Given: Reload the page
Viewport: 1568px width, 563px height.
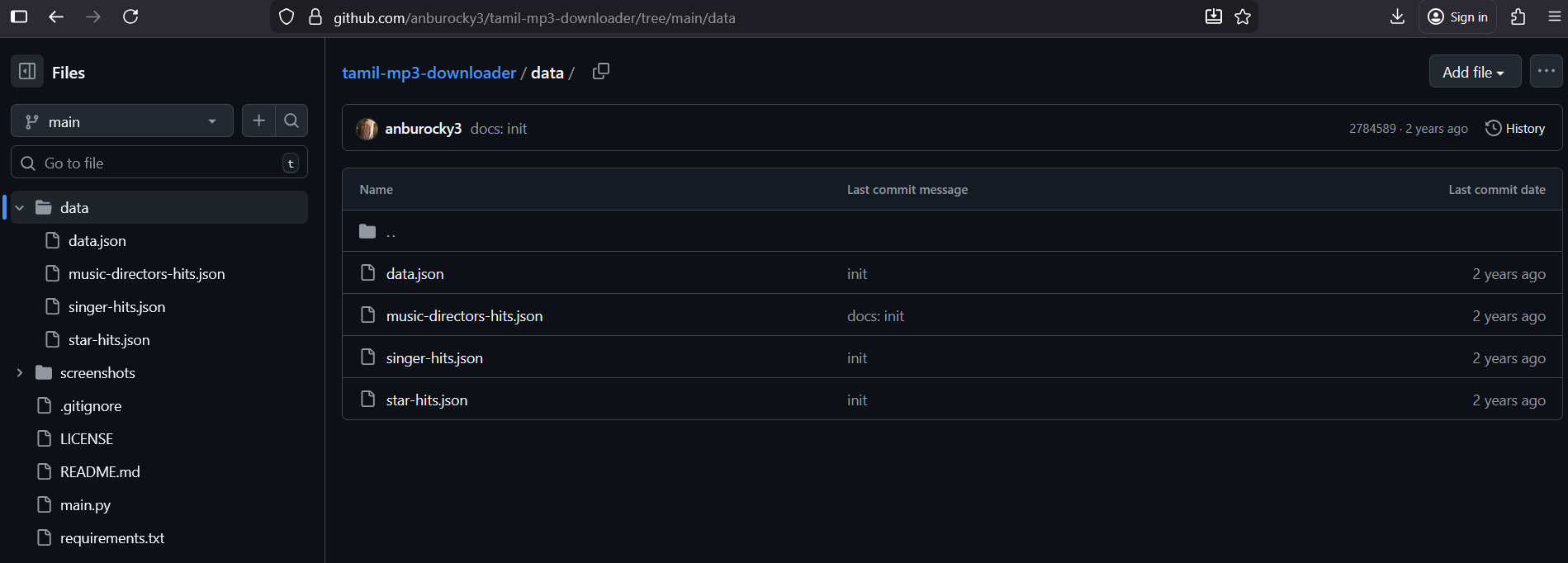Looking at the screenshot, I should tap(130, 17).
